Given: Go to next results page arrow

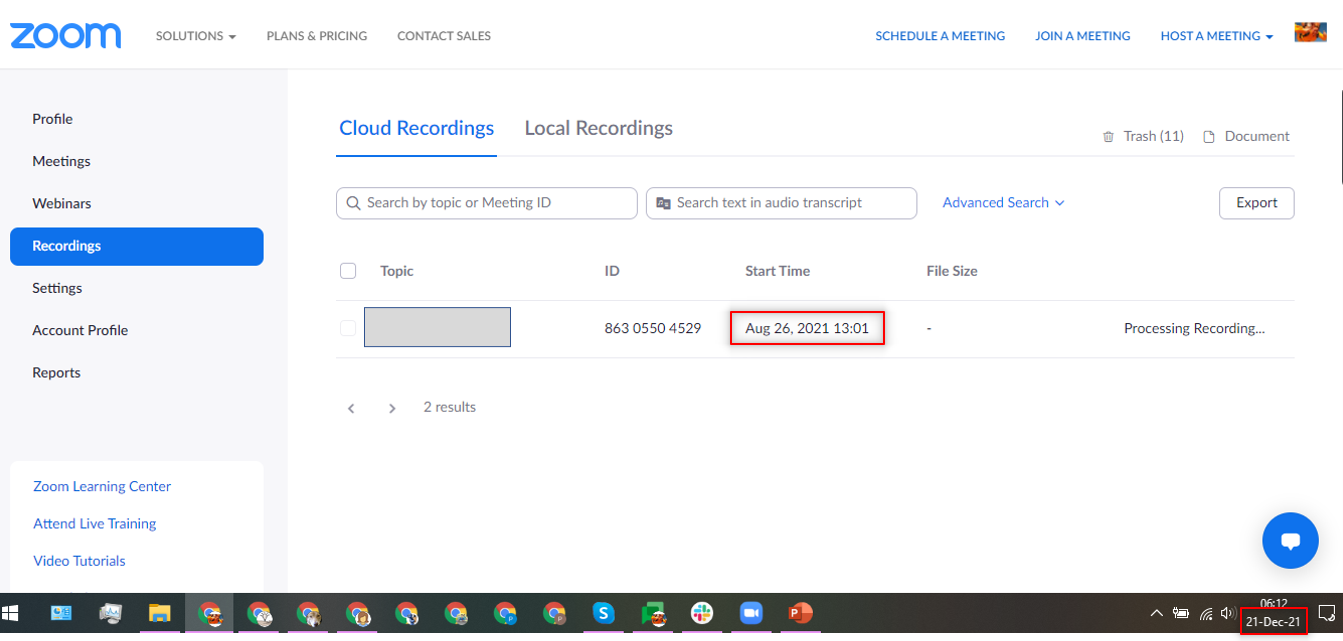Looking at the screenshot, I should (392, 408).
